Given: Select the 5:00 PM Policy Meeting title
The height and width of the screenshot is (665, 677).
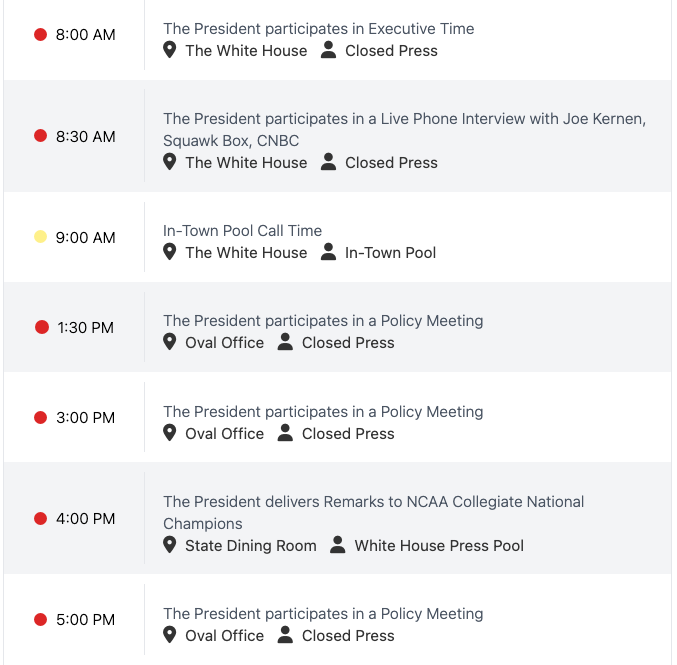Looking at the screenshot, I should point(323,614).
